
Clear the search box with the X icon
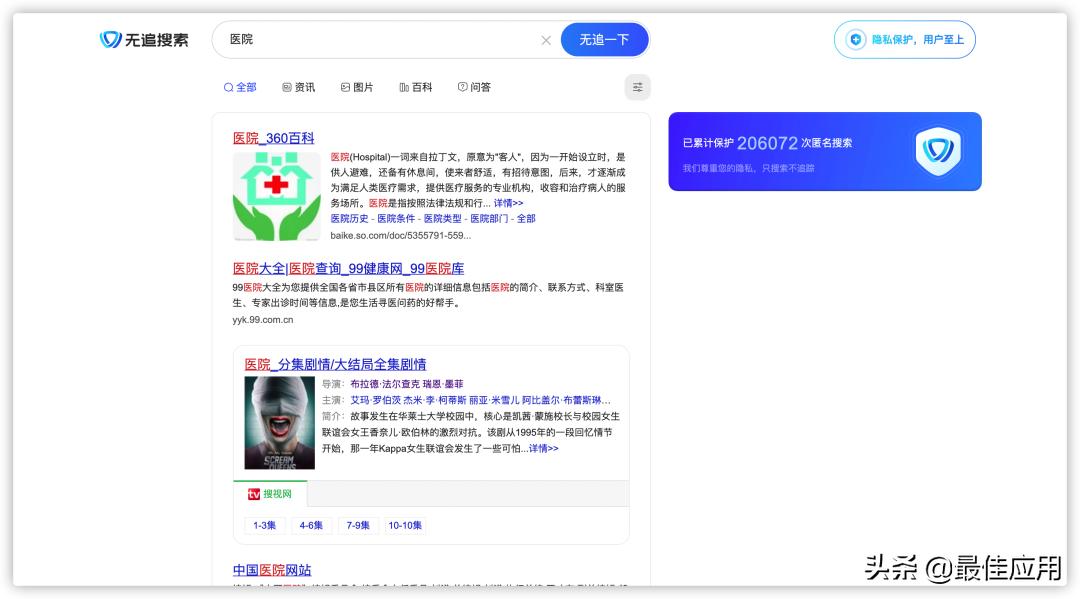coord(546,39)
